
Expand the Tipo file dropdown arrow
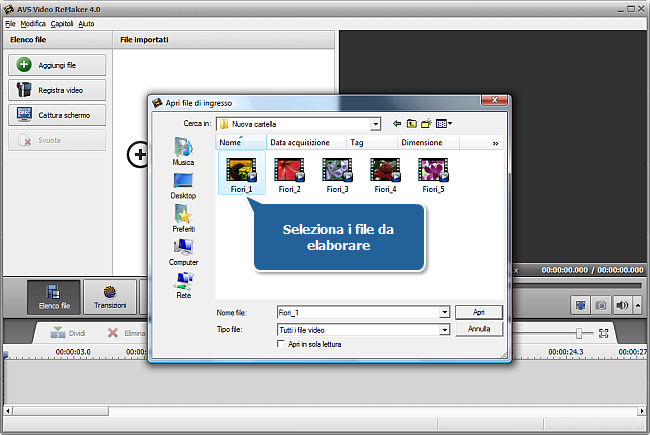click(444, 330)
